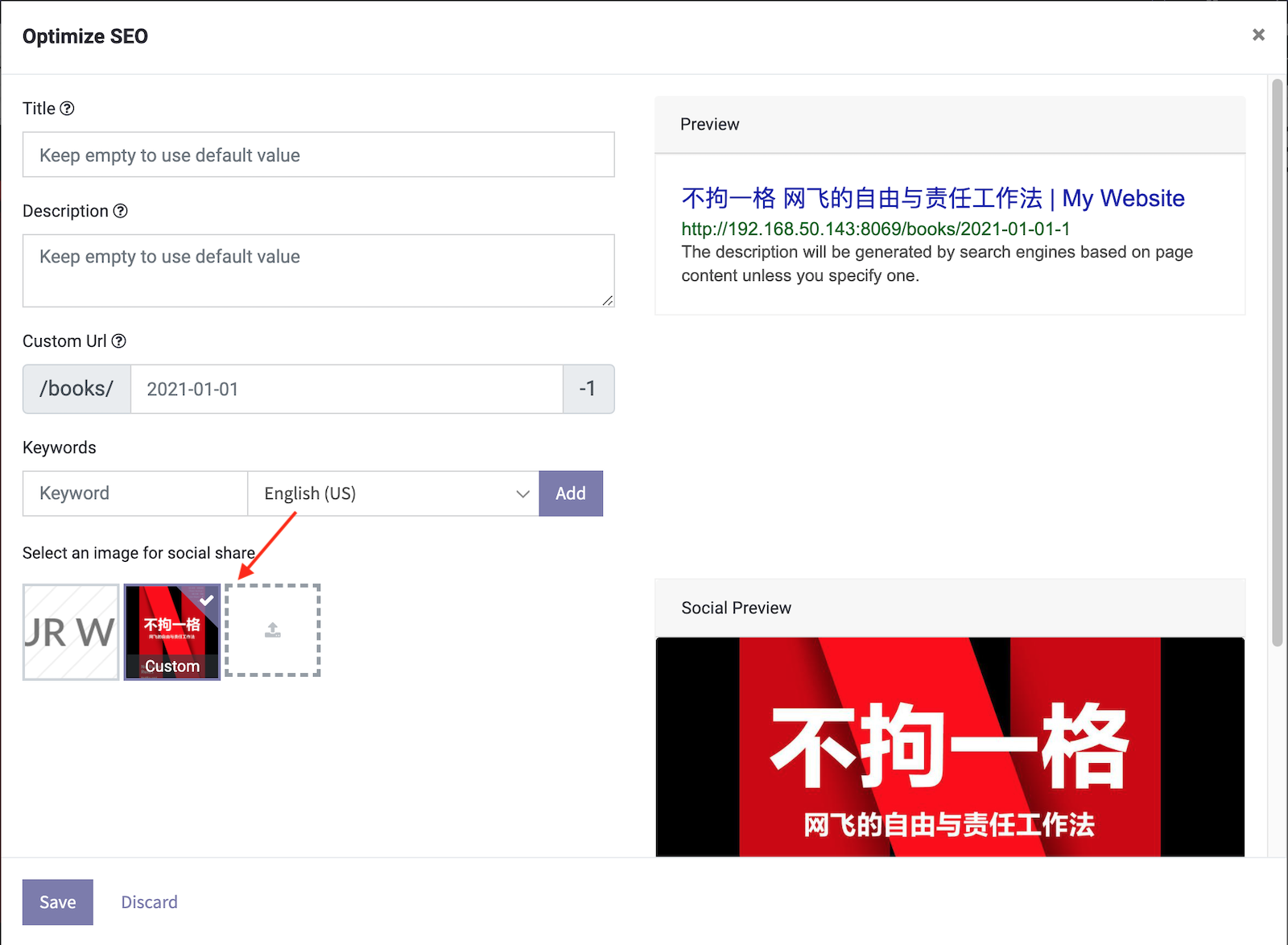Viewport: 1288px width, 945px height.
Task: Click the Description help question-mark icon
Action: (121, 211)
